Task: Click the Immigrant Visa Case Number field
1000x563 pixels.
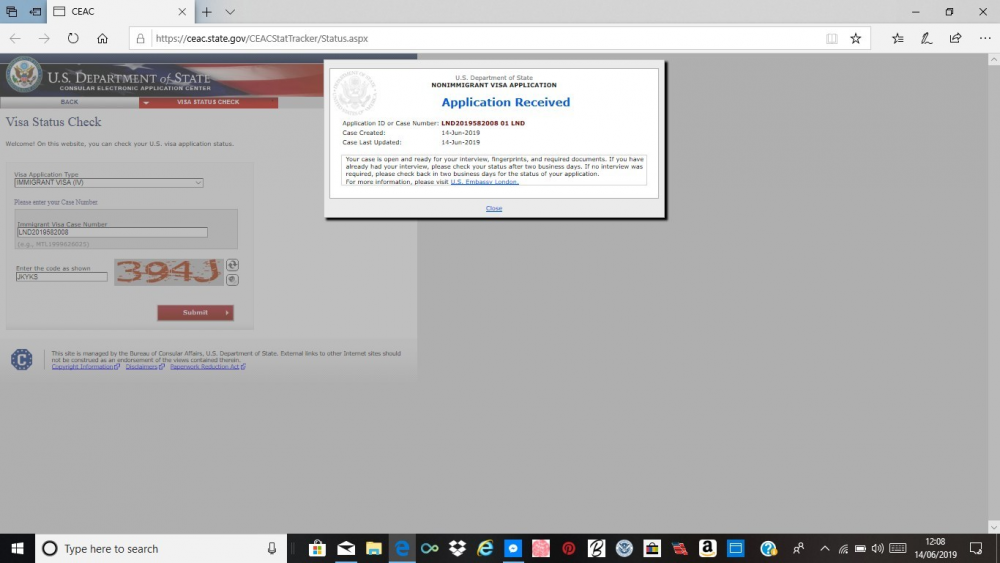Action: click(112, 233)
